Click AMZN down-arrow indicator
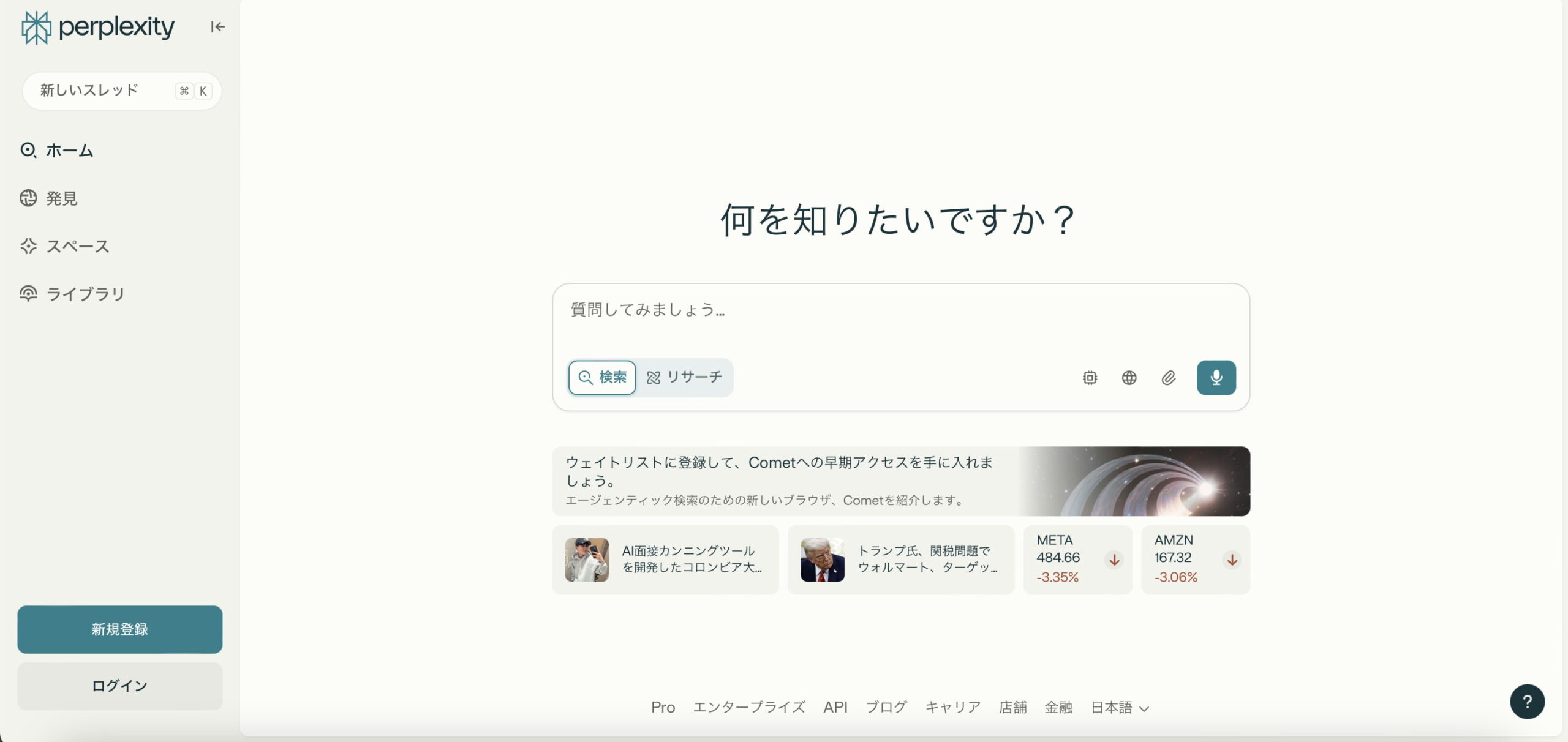The image size is (1568, 742). coord(1232,560)
